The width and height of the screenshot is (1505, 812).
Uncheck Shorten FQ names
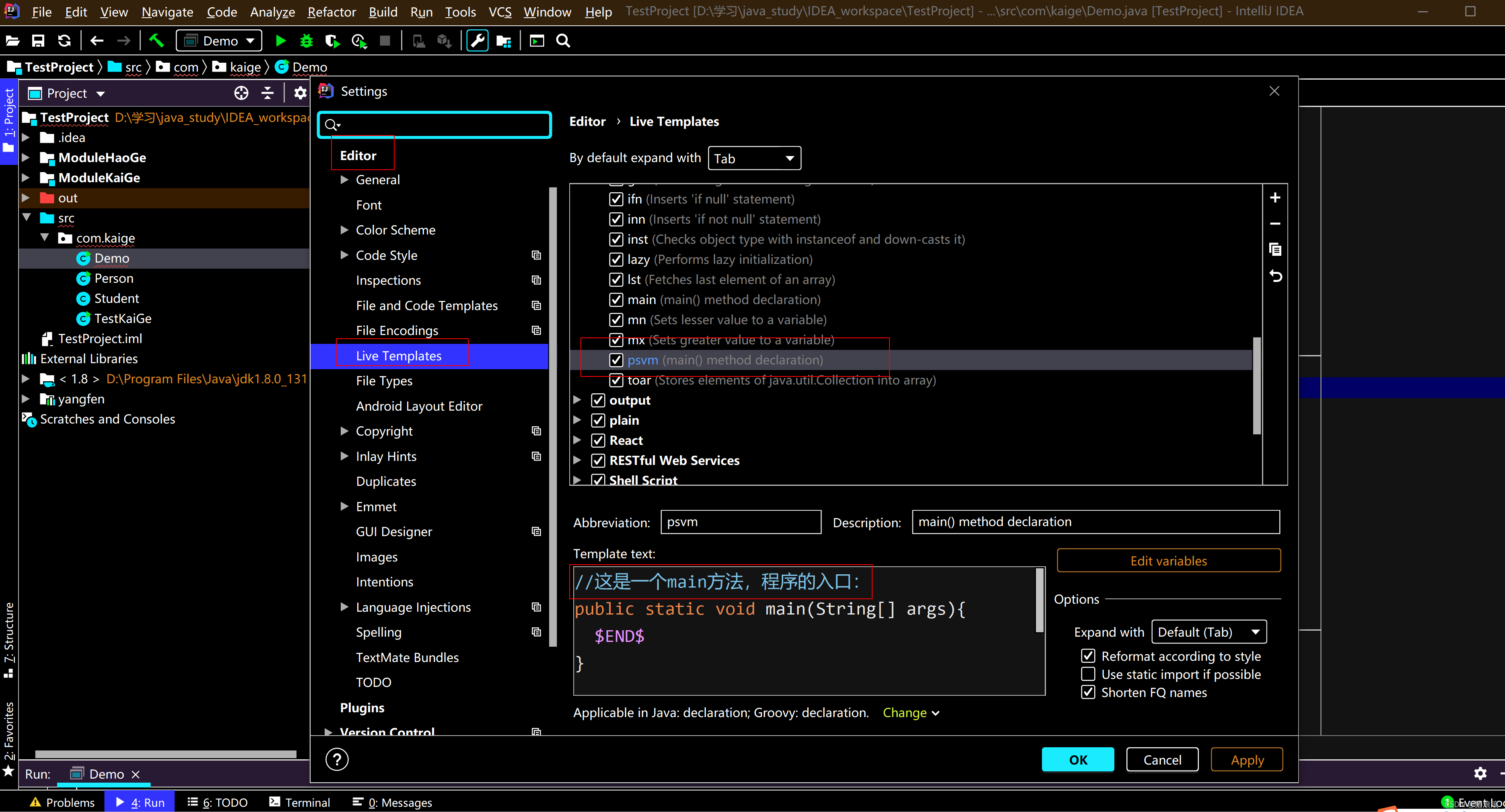1088,692
